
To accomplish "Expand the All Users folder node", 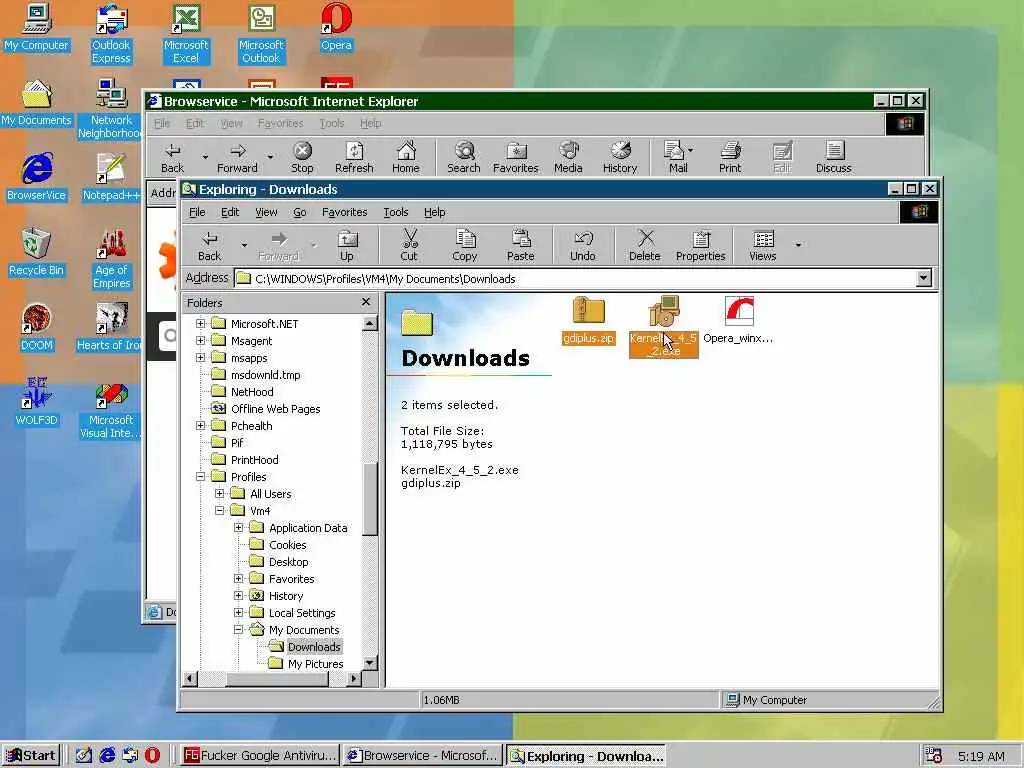I will pos(219,494).
